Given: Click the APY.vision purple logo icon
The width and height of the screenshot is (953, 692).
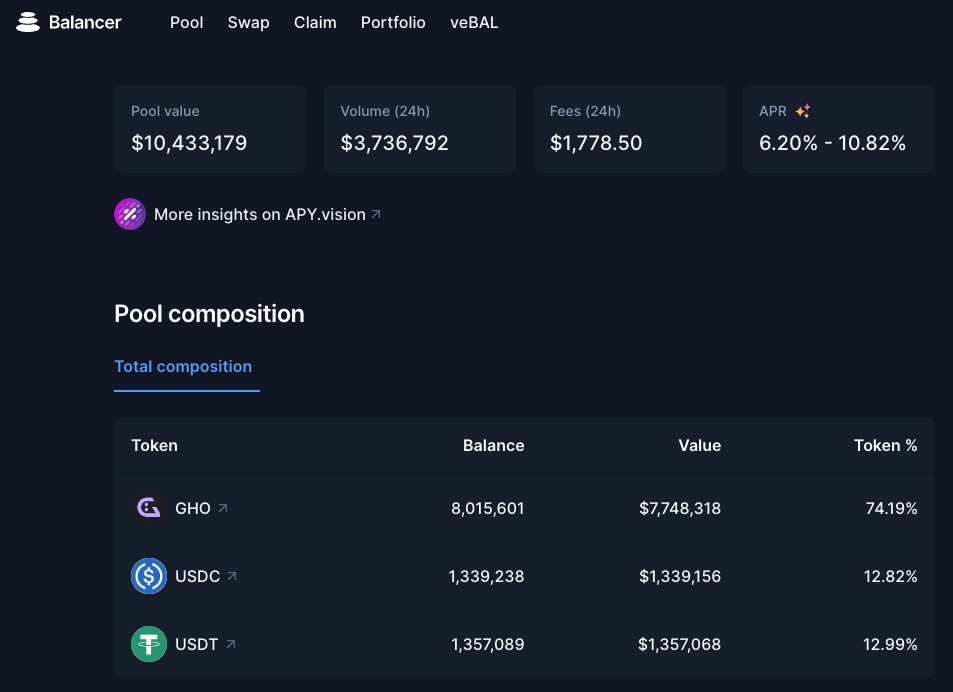Looking at the screenshot, I should coord(130,214).
